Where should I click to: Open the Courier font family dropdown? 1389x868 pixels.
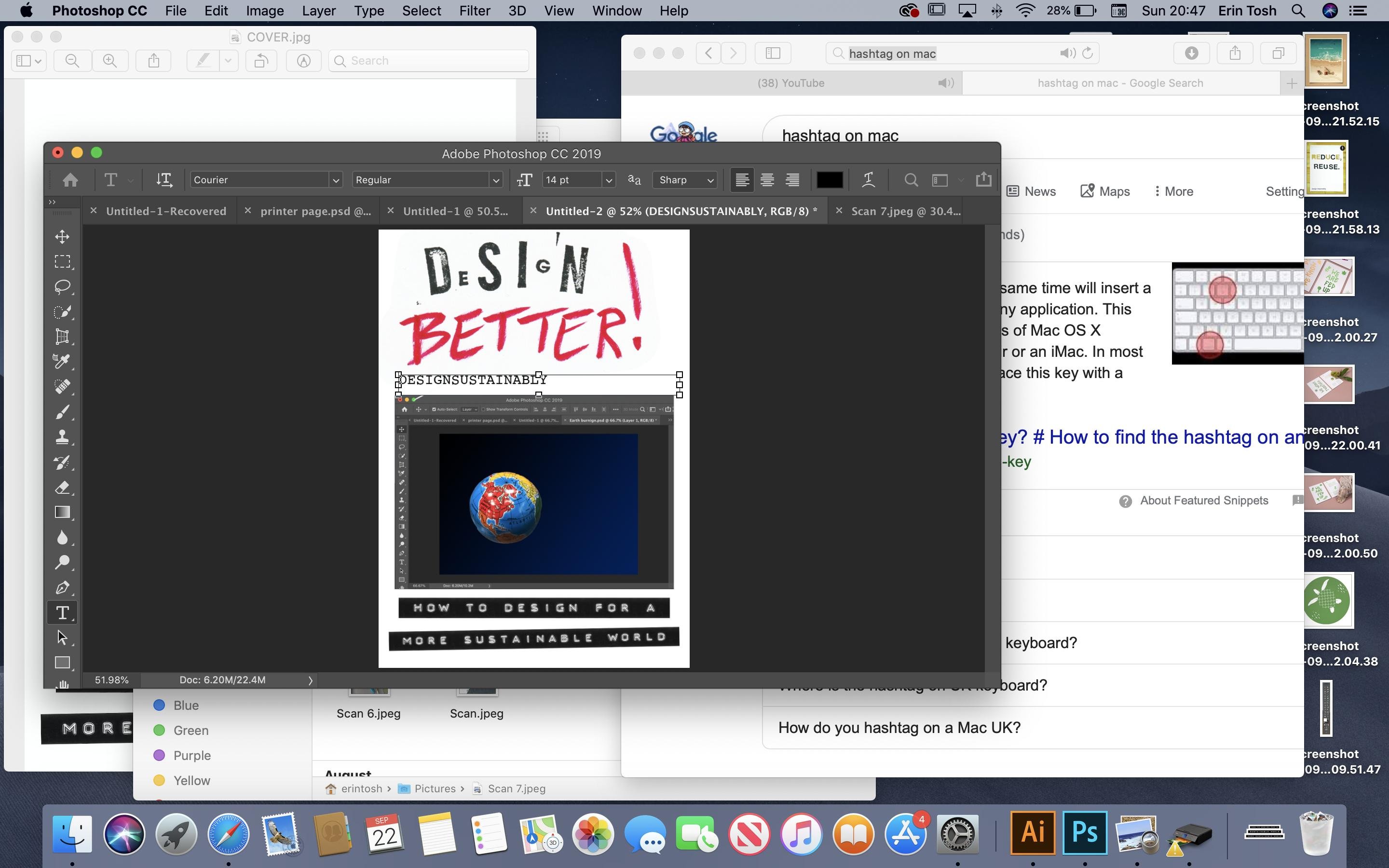[336, 180]
